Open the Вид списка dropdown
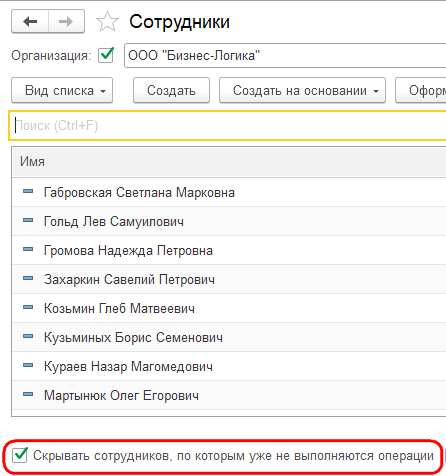 pos(62,90)
